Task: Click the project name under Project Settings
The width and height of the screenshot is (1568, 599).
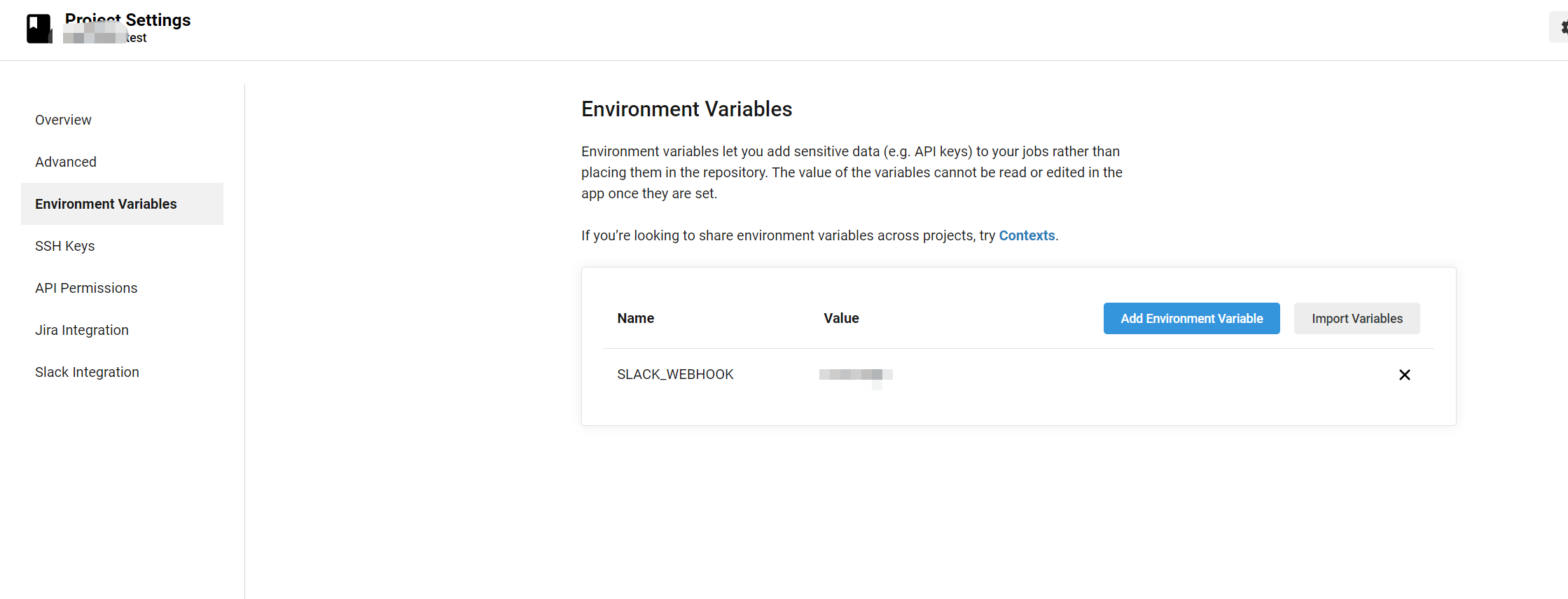Action: [x=105, y=38]
